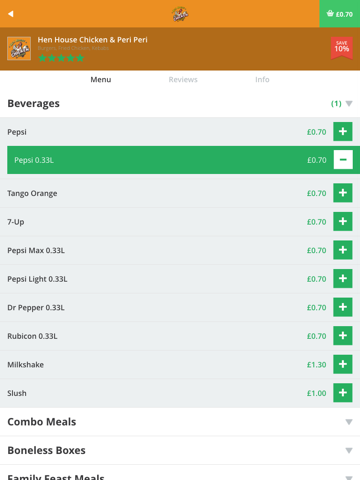
Task: Expand the Combo Meals category
Action: pyautogui.click(x=180, y=422)
